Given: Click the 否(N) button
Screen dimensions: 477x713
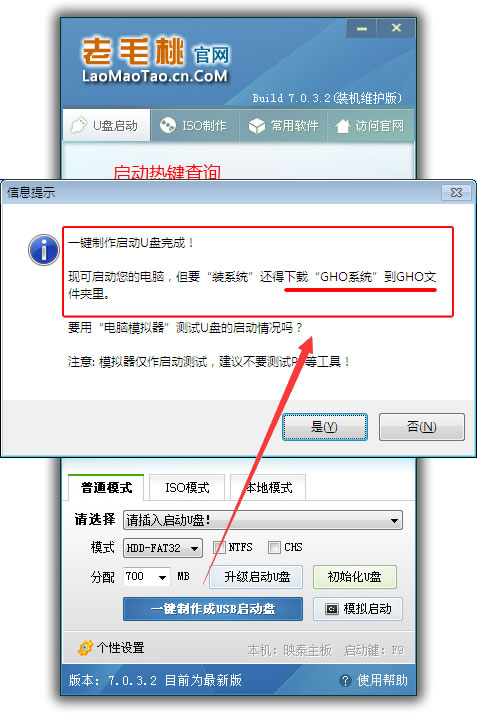Looking at the screenshot, I should click(x=422, y=427).
